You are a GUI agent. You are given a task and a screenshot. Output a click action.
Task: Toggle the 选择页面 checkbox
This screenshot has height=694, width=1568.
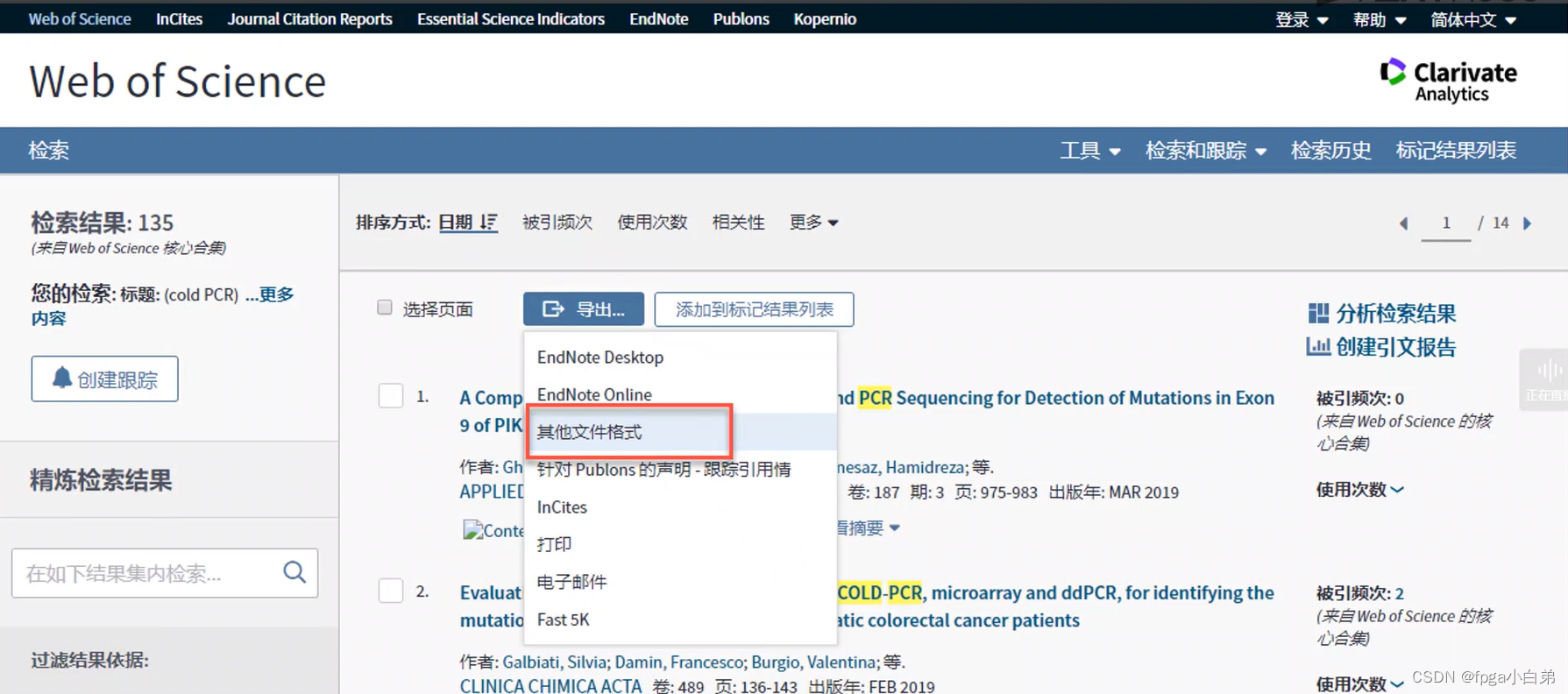[x=385, y=307]
